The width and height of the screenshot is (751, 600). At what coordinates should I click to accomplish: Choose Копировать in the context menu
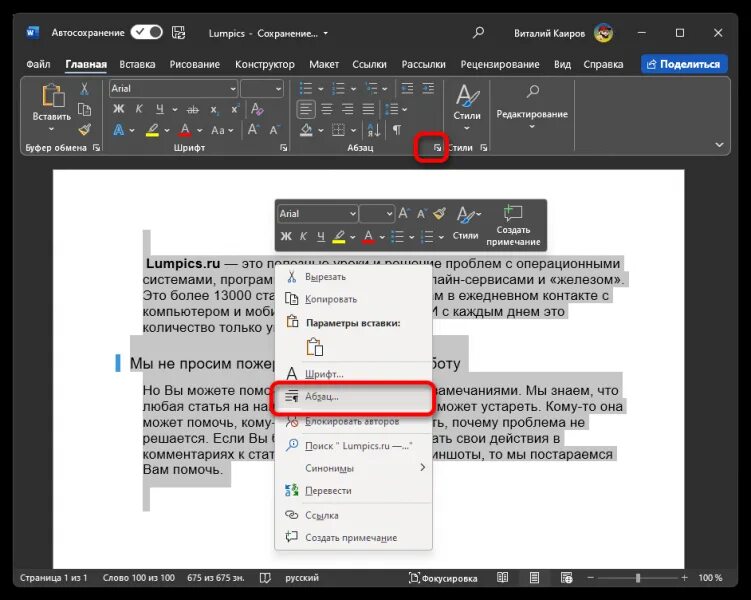353,299
